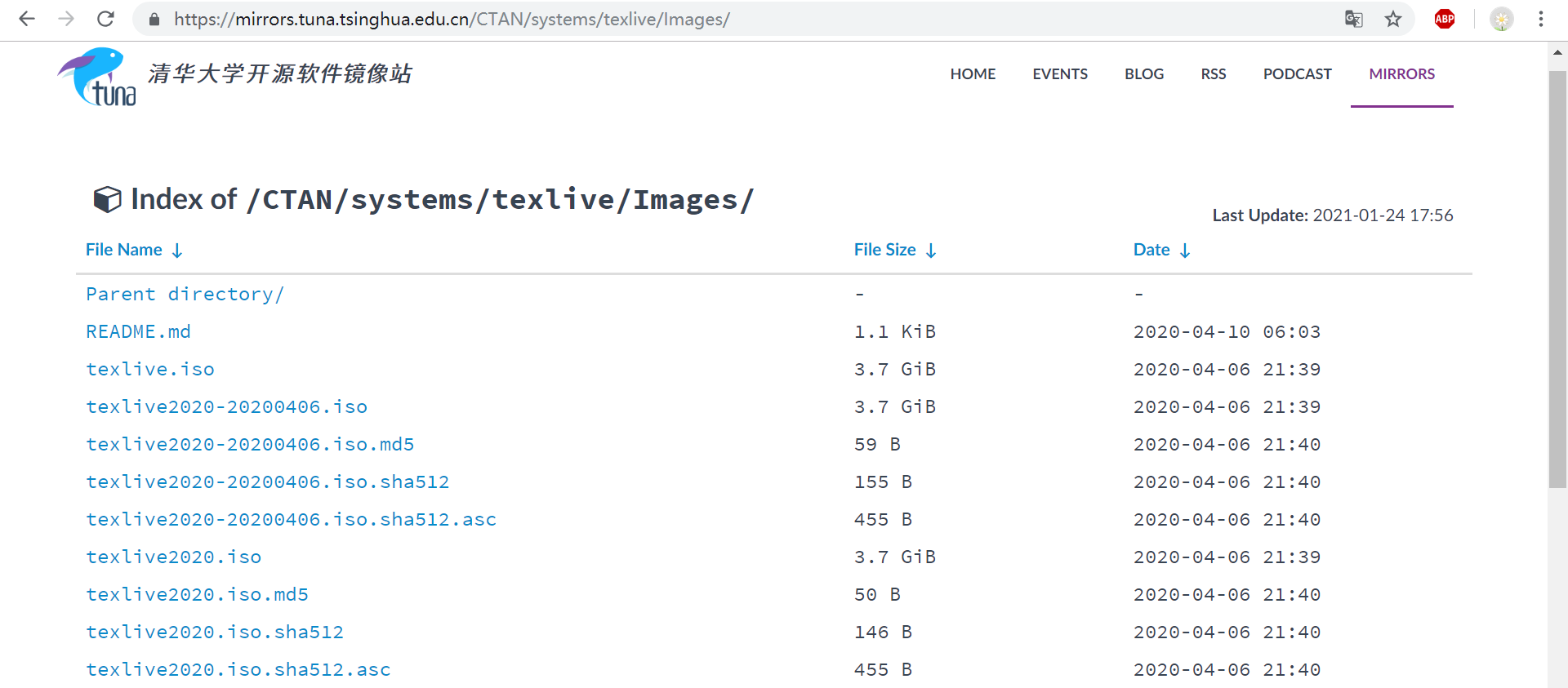View site security lock info
This screenshot has height=688, width=1568.
tap(154, 19)
